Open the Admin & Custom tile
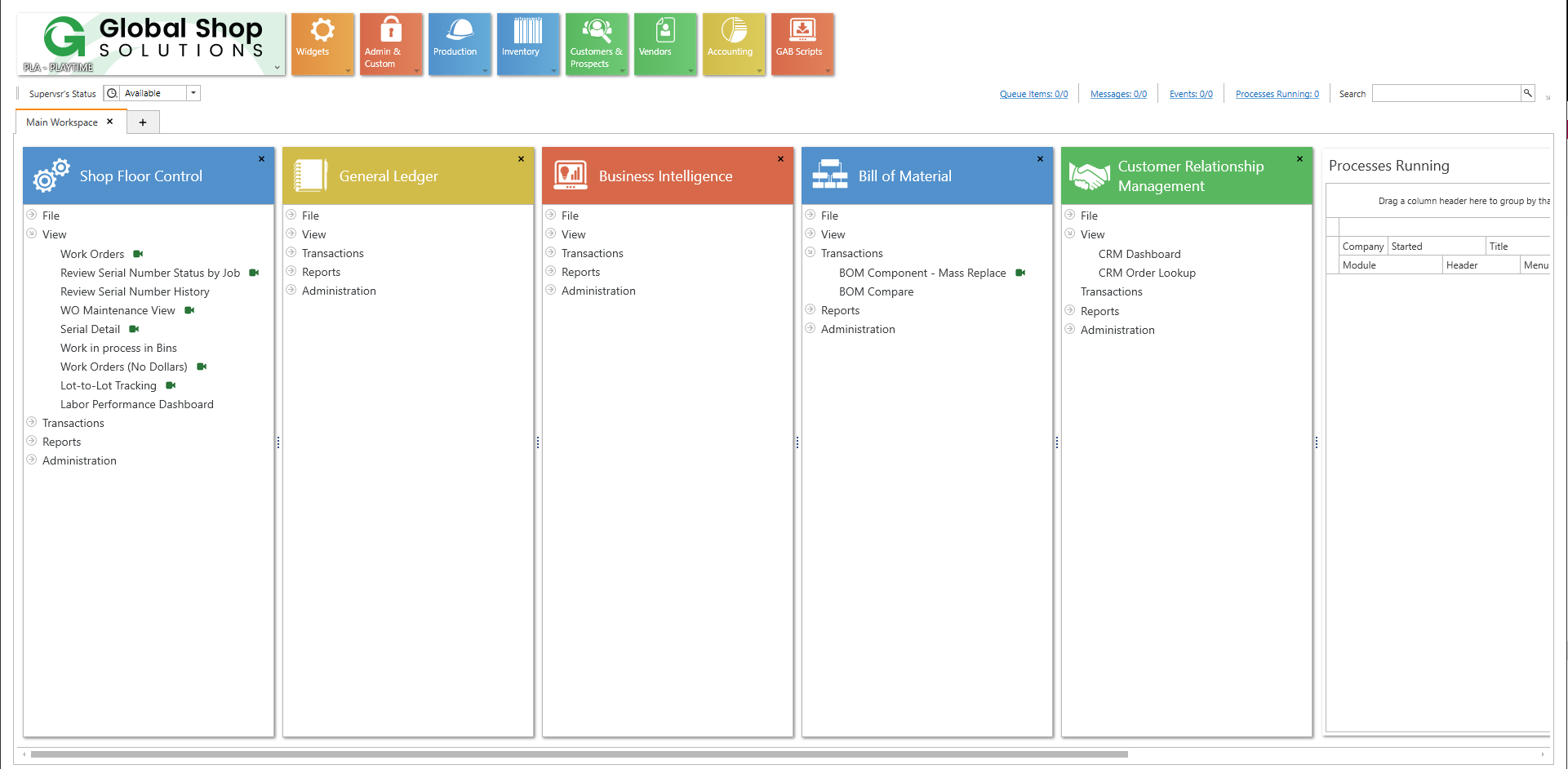Screen dimensions: 1568x769 click(x=391, y=44)
